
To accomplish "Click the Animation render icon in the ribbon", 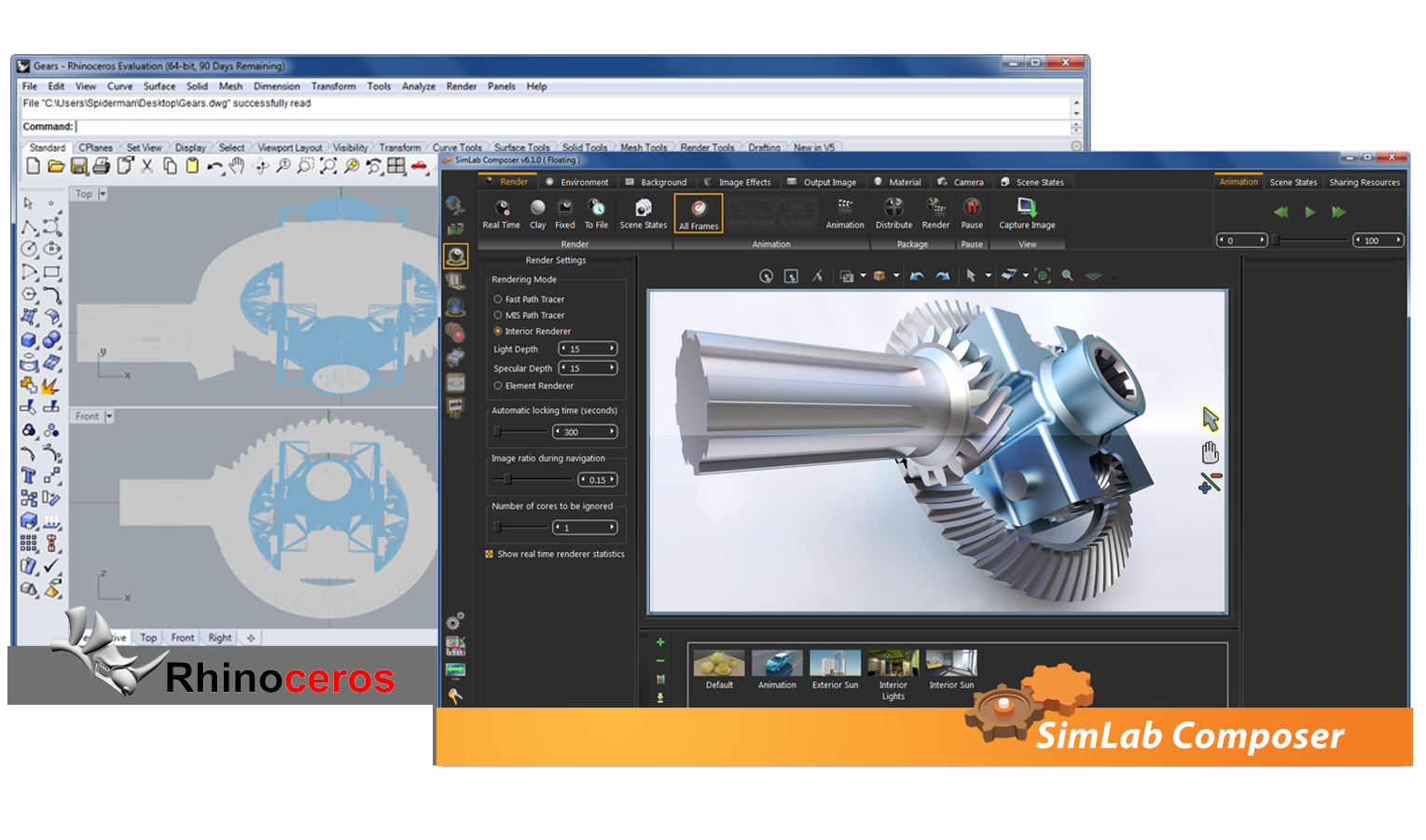I will 845,213.
